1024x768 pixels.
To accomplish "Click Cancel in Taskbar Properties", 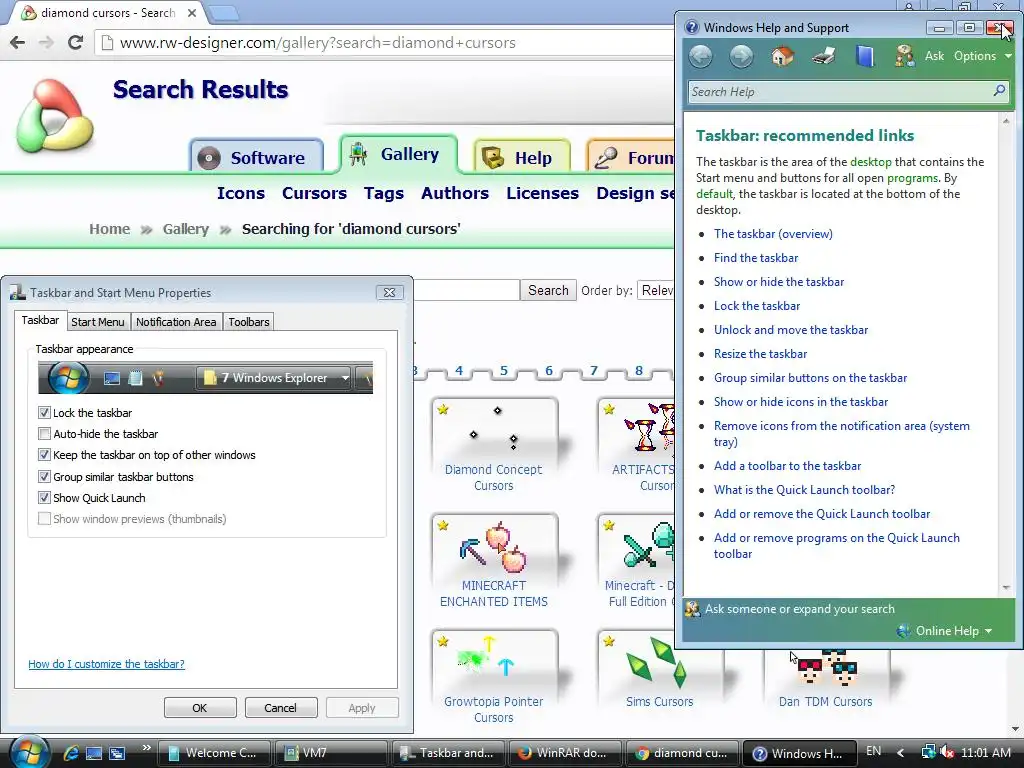I will tap(281, 708).
